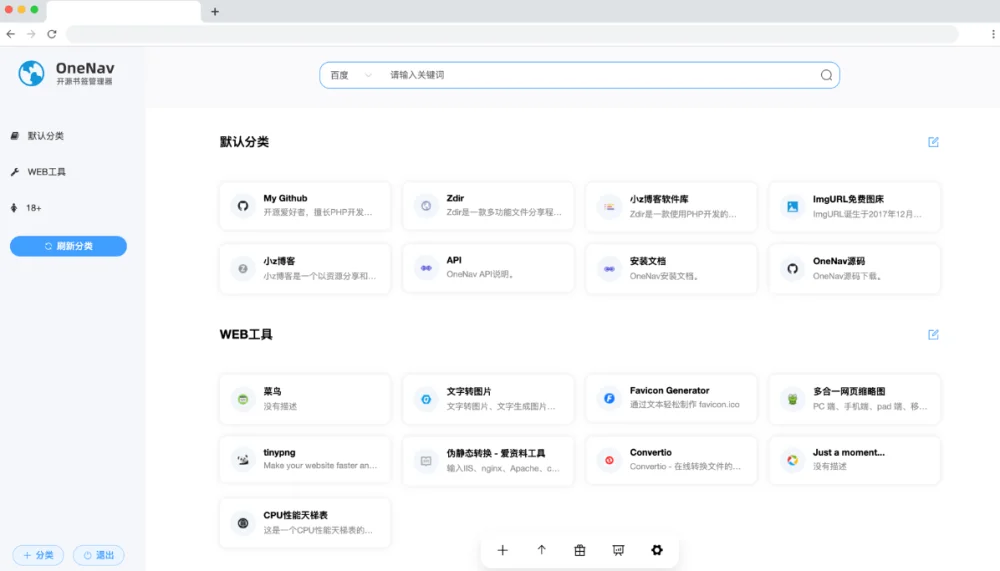Click the browser back arrow
The height and width of the screenshot is (571, 1000).
tap(11, 34)
